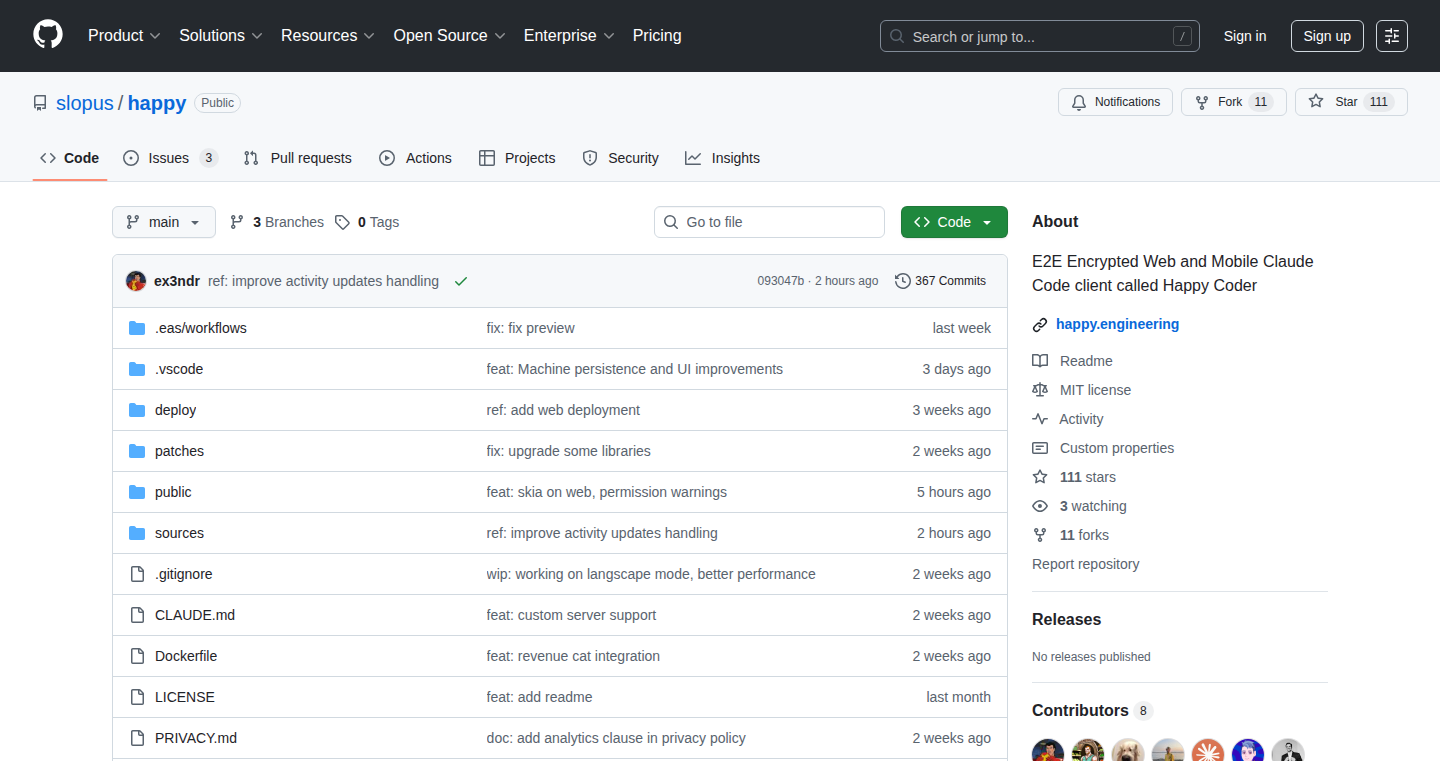Open the sources folder
This screenshot has height=761, width=1440.
179,533
